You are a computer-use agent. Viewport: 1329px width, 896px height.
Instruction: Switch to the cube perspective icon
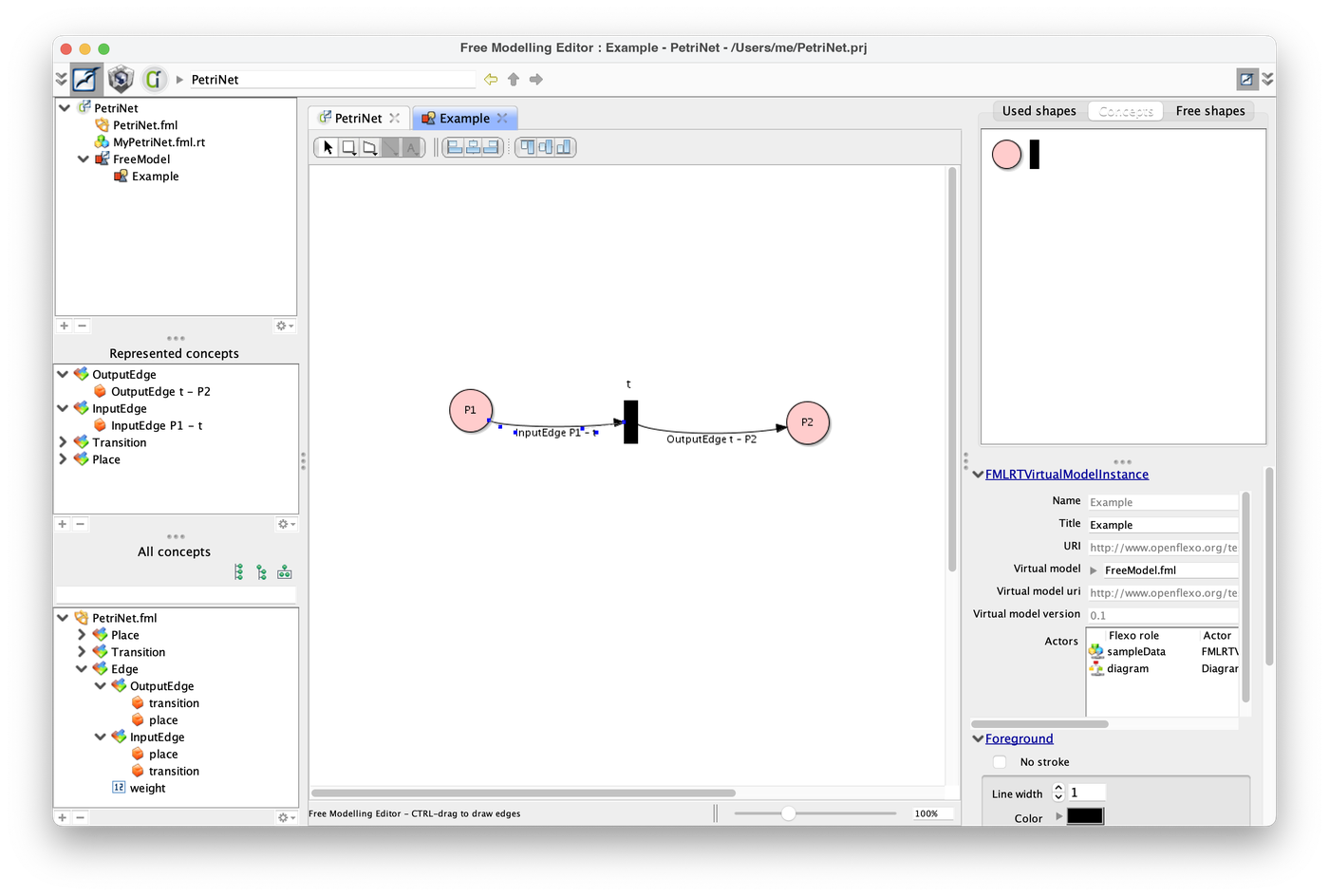coord(121,79)
